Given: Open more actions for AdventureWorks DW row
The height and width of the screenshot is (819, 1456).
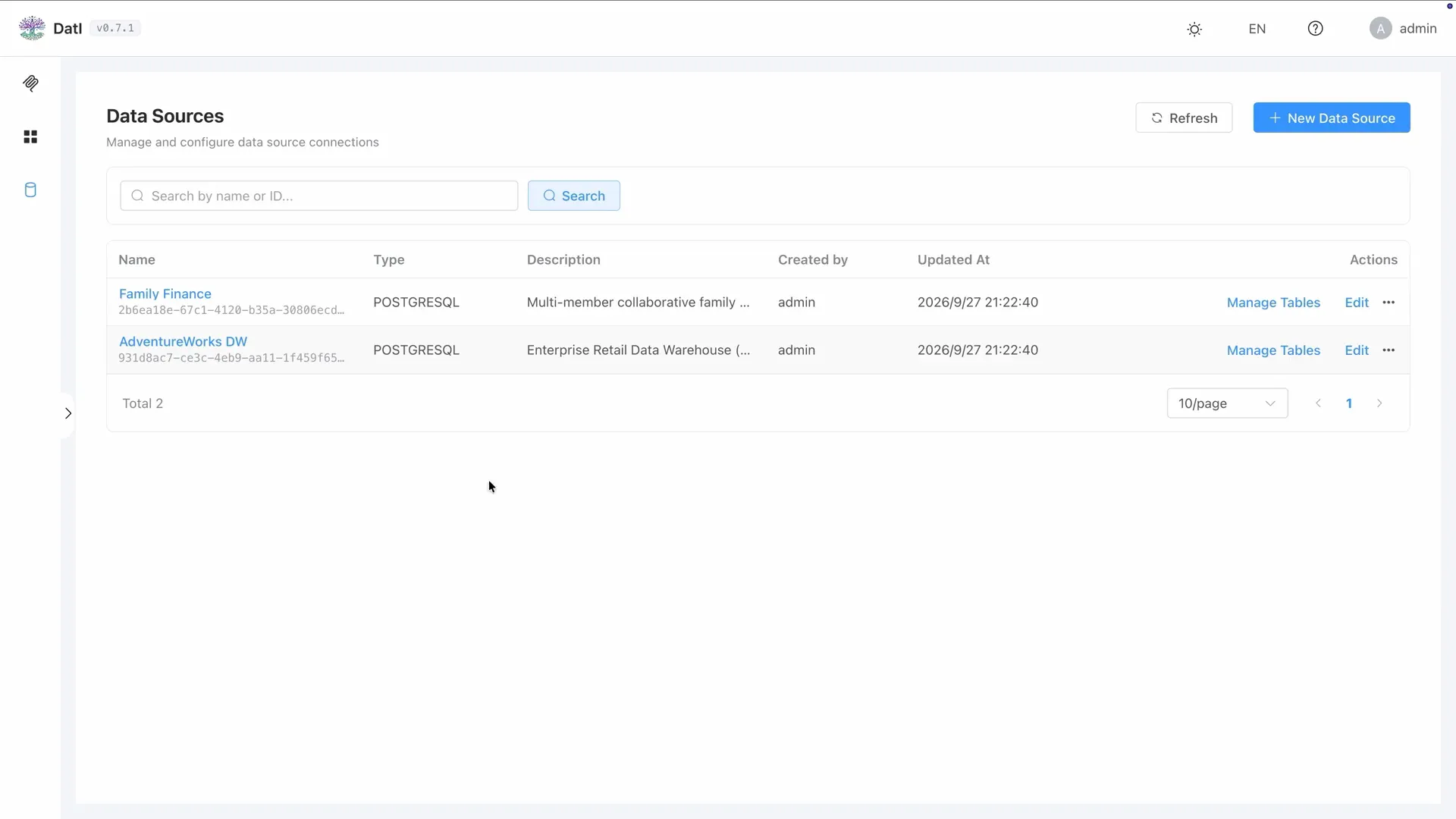Looking at the screenshot, I should coord(1389,350).
